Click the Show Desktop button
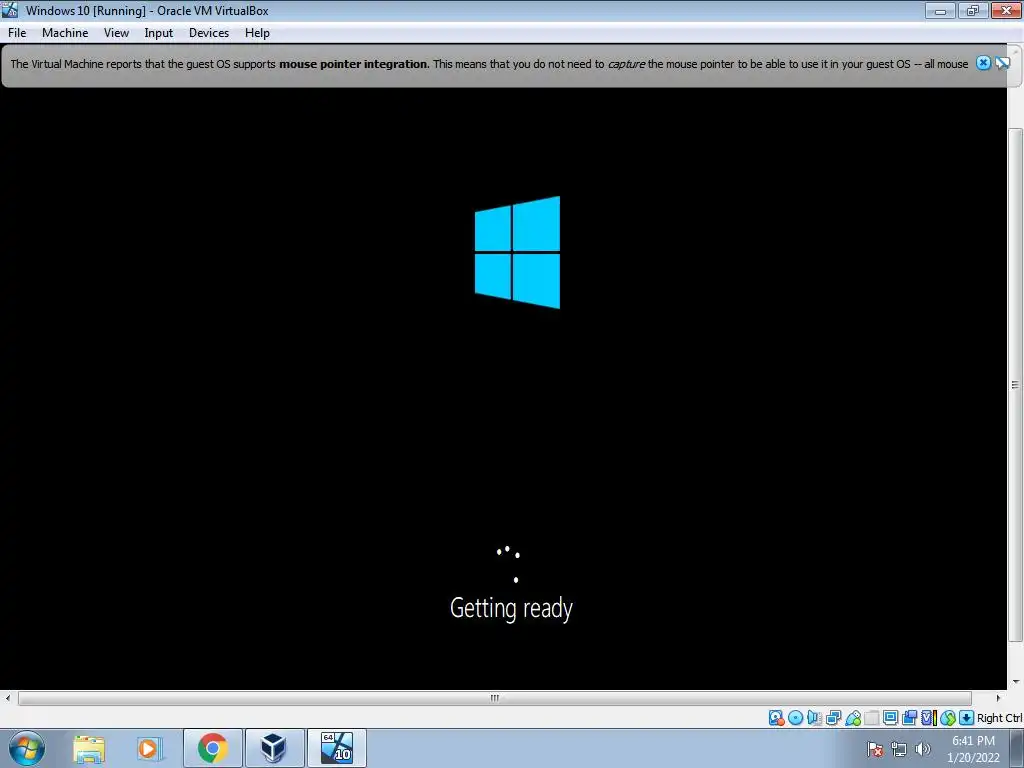Image resolution: width=1024 pixels, height=768 pixels. click(x=1017, y=748)
